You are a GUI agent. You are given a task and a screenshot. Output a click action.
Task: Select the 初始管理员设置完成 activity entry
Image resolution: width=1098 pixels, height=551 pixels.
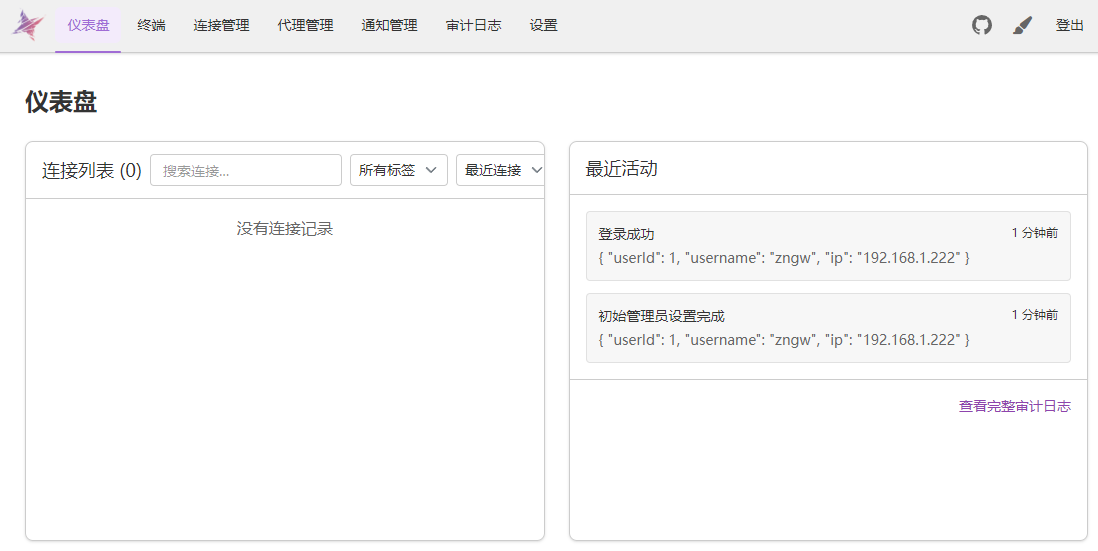click(827, 328)
